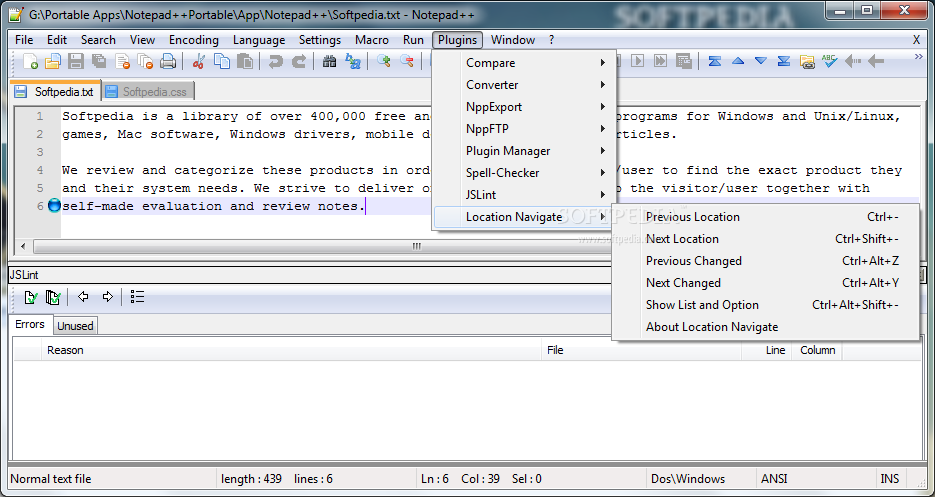This screenshot has height=497, width=935.
Task: Click the Replace toolbar icon
Action: click(x=353, y=61)
